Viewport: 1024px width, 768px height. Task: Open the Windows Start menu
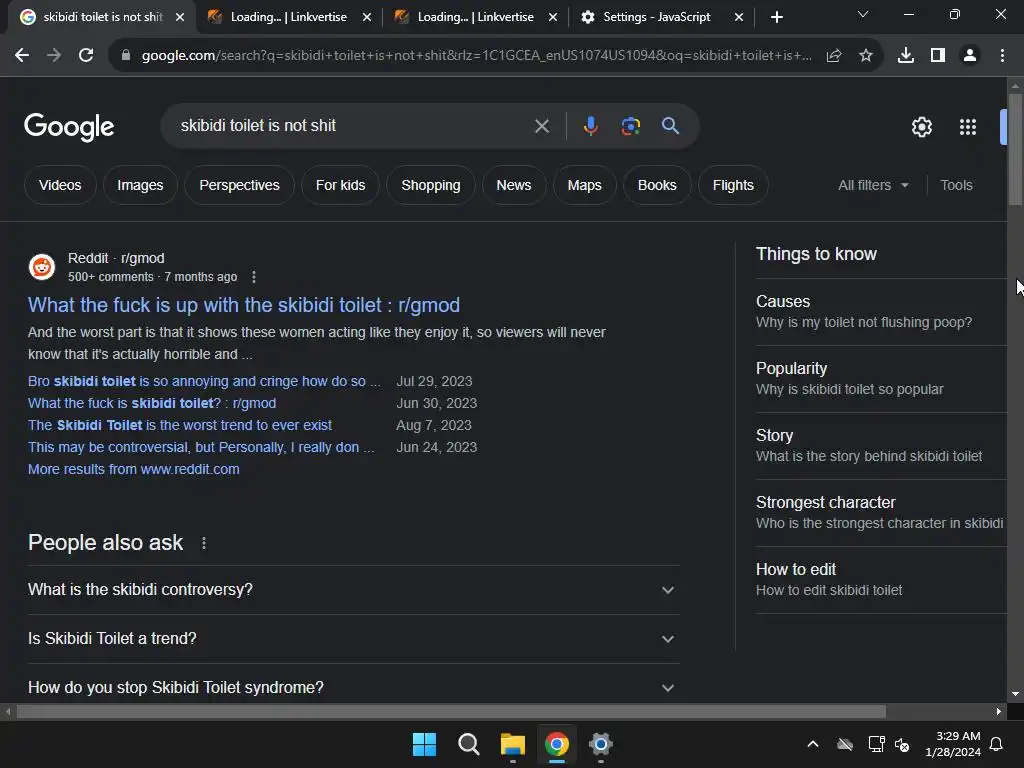424,744
